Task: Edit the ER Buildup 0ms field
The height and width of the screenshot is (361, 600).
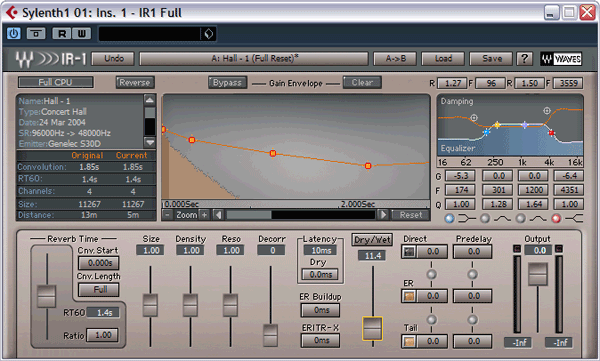Action: pyautogui.click(x=320, y=310)
